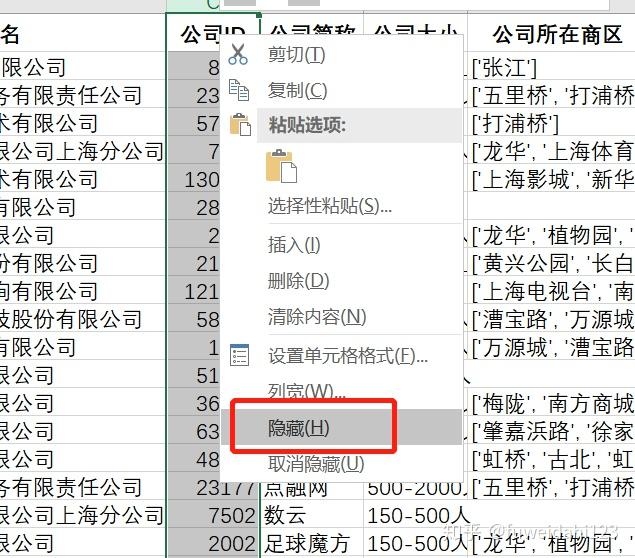Select 隐藏(H) to hide the column
This screenshot has width=635, height=558.
pyautogui.click(x=341, y=427)
